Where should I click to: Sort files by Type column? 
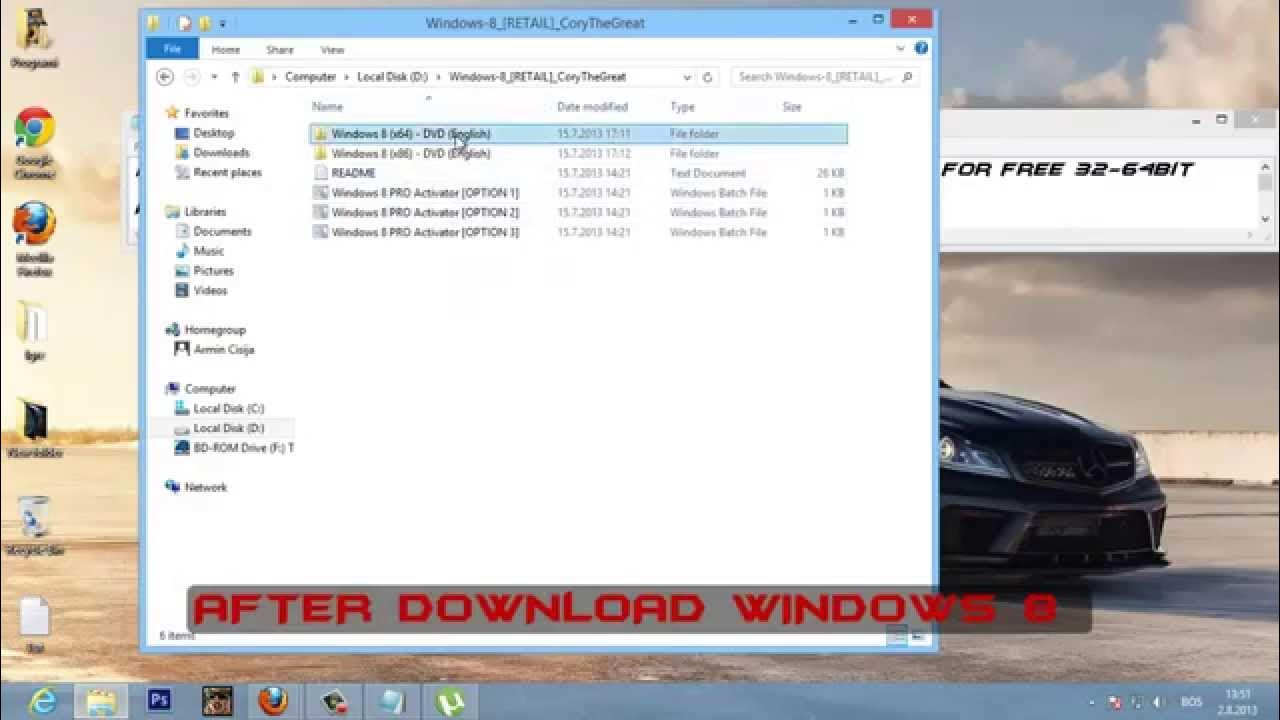pos(682,107)
